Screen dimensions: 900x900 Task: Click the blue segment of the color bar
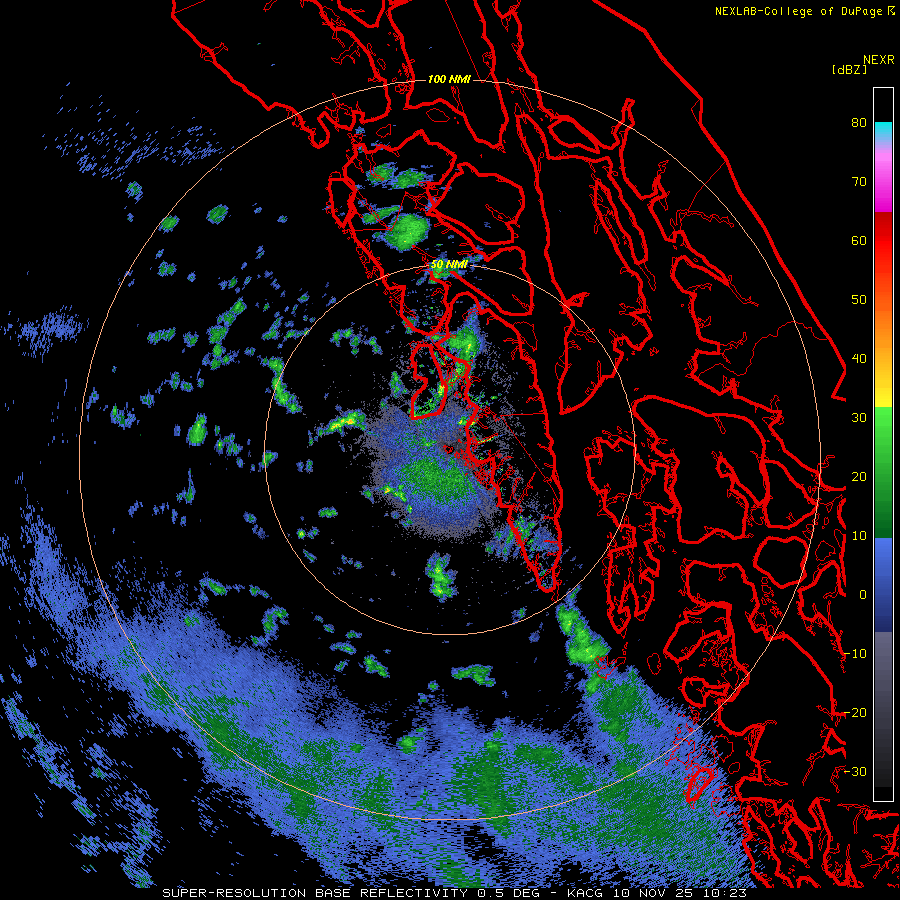883,584
